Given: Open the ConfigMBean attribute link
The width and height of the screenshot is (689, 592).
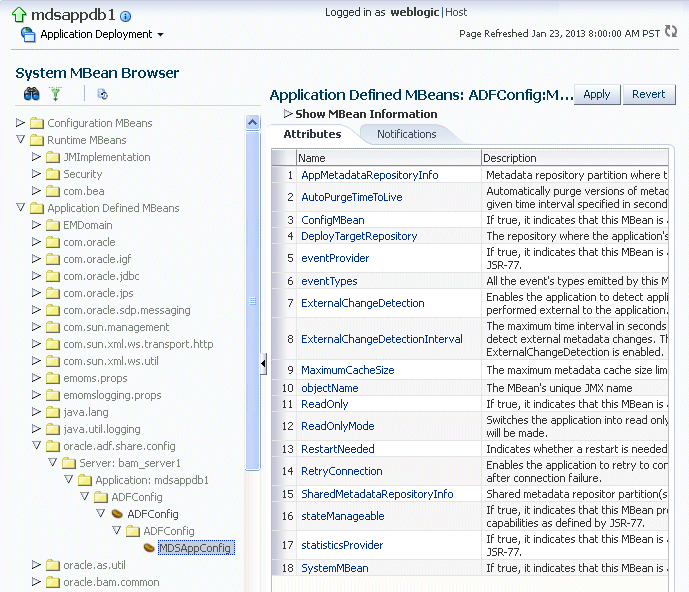Looking at the screenshot, I should (333, 220).
